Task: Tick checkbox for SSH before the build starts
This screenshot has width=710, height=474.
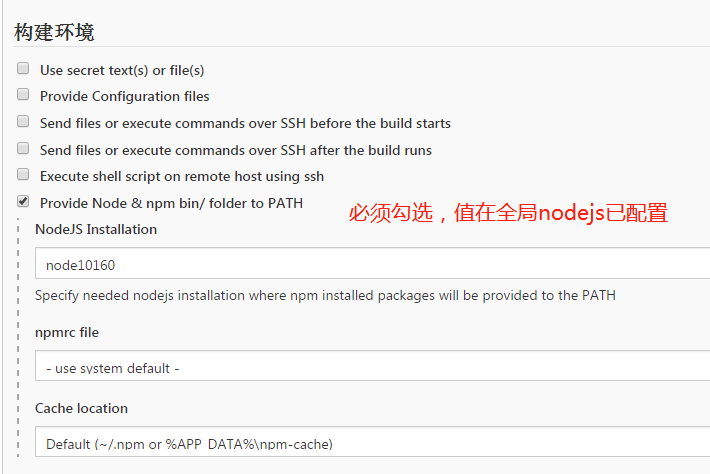Action: pos(23,122)
